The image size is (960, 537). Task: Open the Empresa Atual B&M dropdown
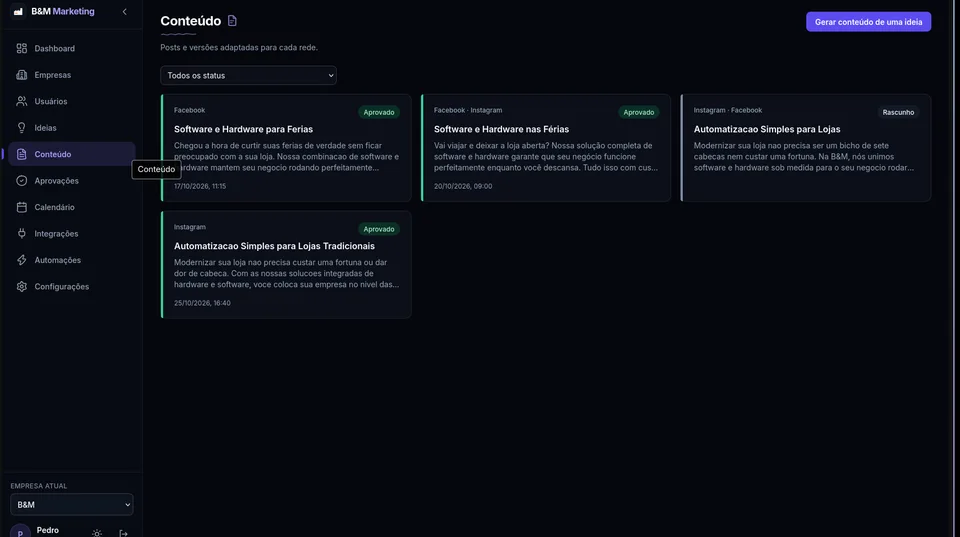tap(72, 505)
